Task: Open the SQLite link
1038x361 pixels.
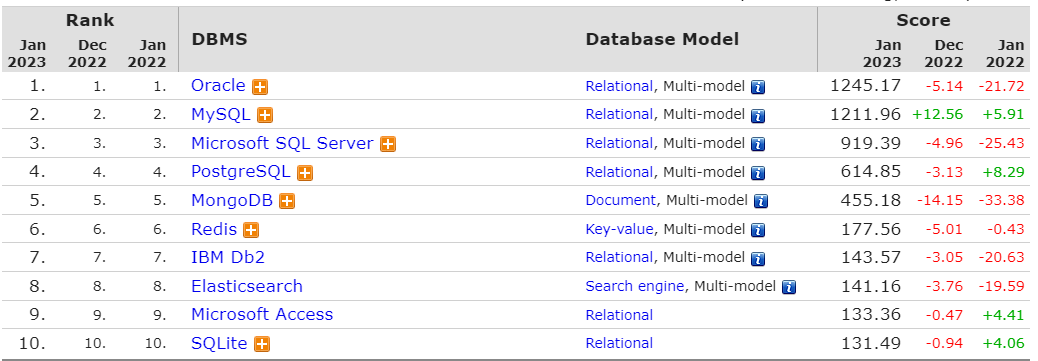Action: [219, 343]
